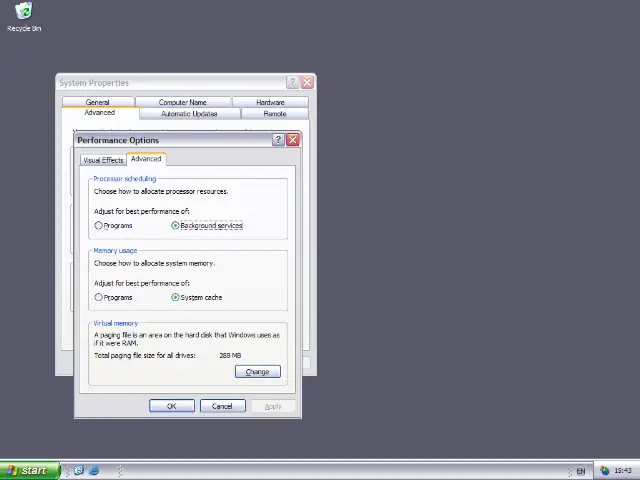Click OK in Performance Options
The height and width of the screenshot is (480, 640).
172,406
